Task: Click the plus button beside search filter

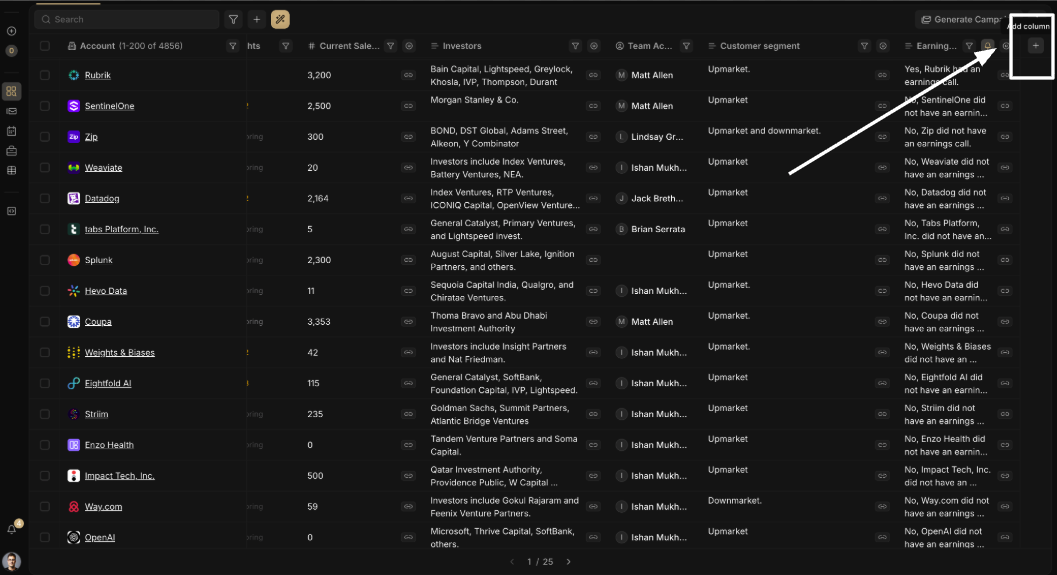Action: pyautogui.click(x=257, y=19)
